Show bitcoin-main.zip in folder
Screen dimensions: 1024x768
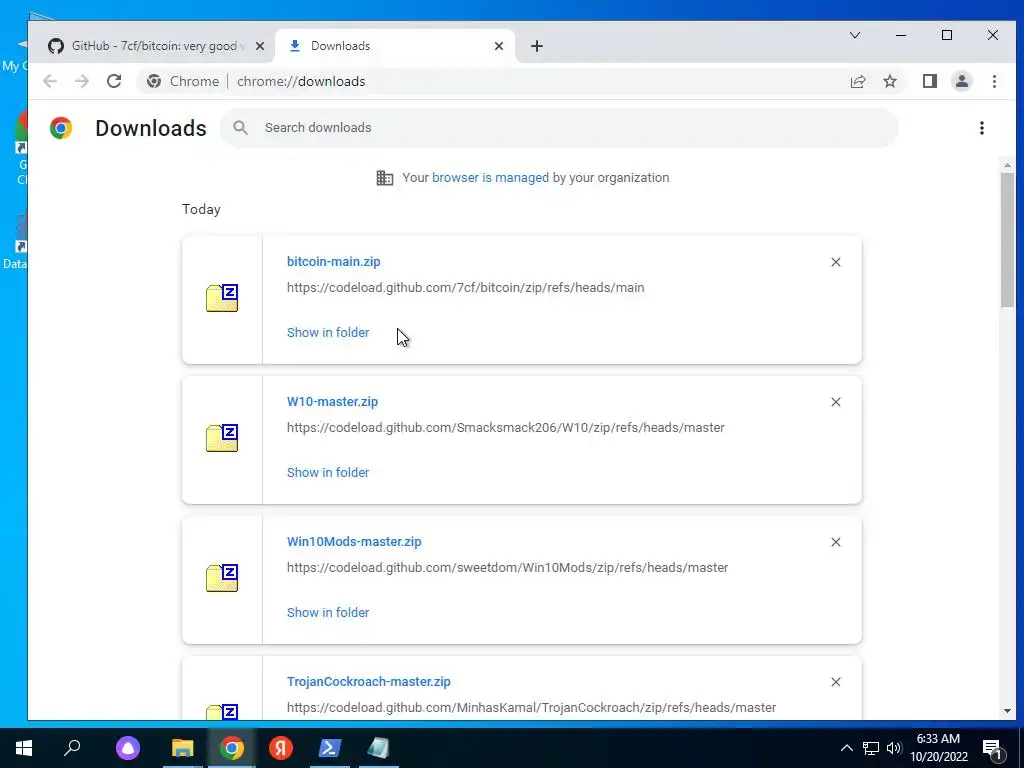pos(328,332)
